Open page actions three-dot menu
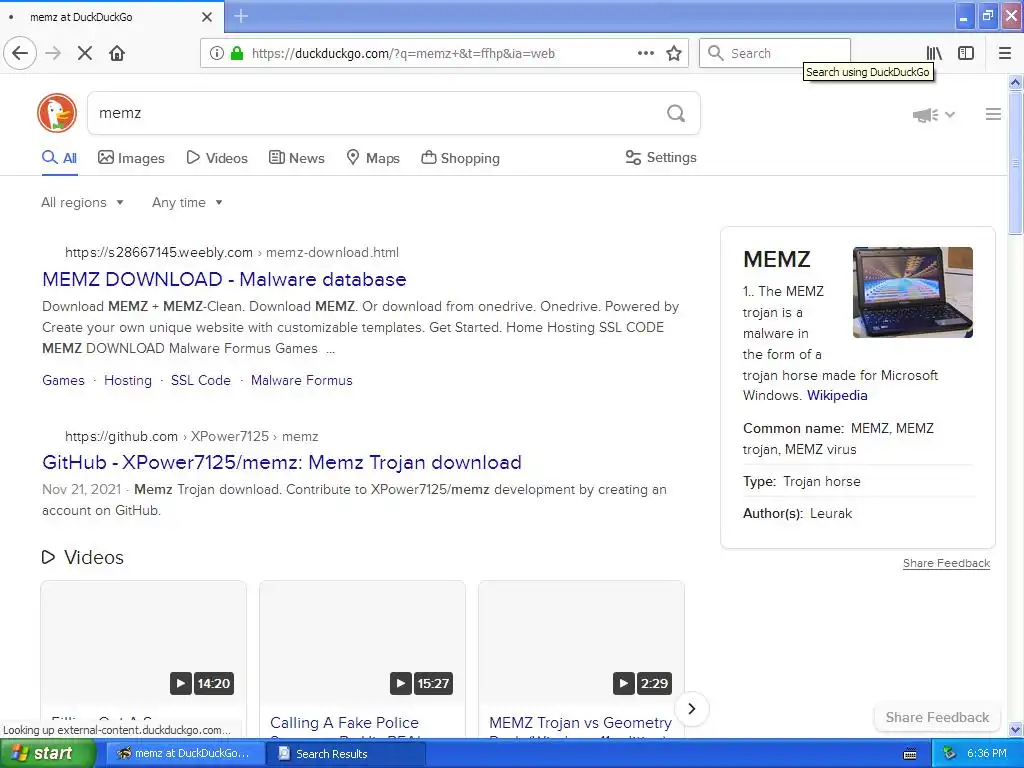Viewport: 1024px width, 768px height. [646, 54]
